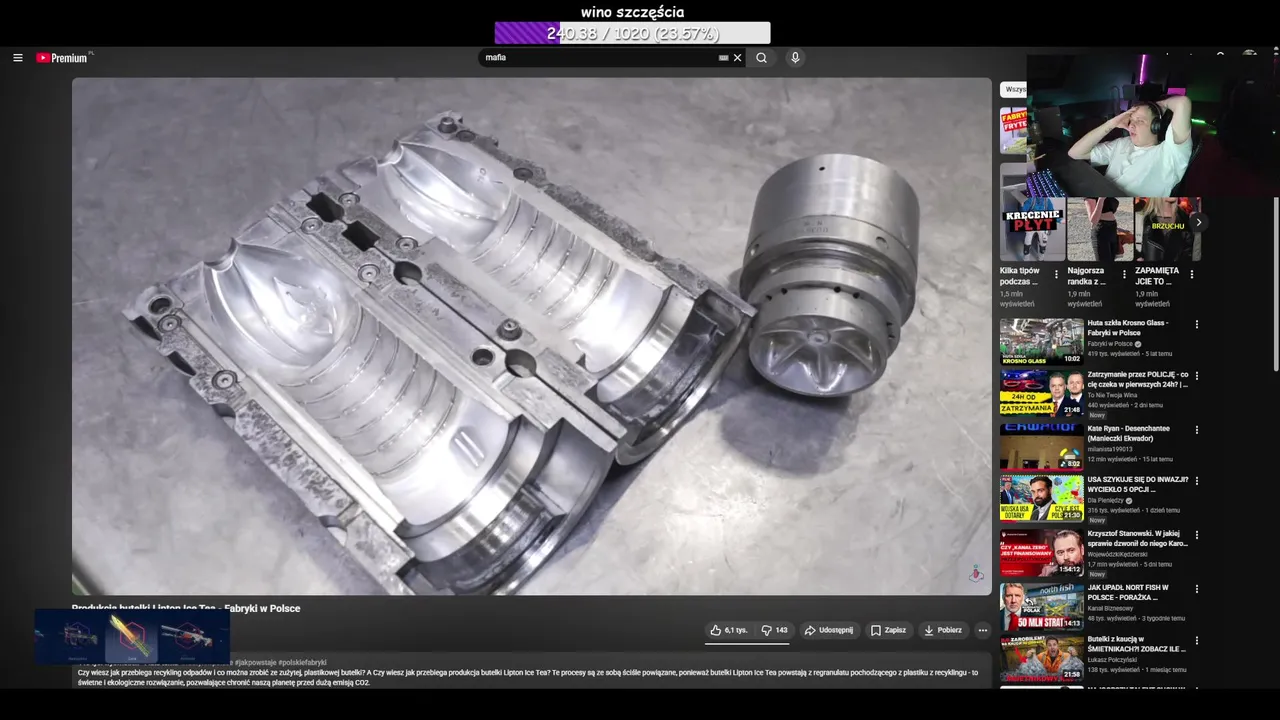1280x720 pixels.
Task: Dislike the video (143)
Action: (x=774, y=630)
